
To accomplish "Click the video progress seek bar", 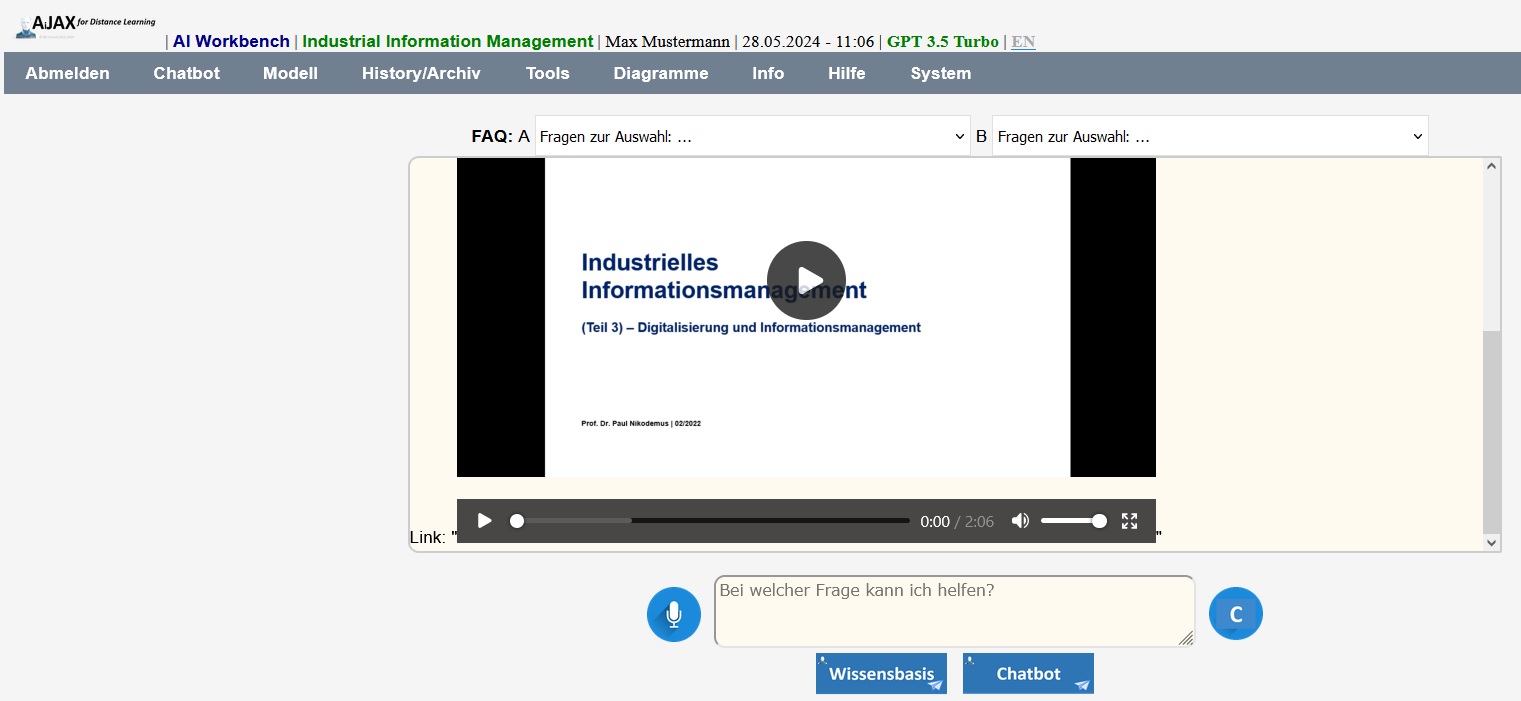I will (x=712, y=521).
